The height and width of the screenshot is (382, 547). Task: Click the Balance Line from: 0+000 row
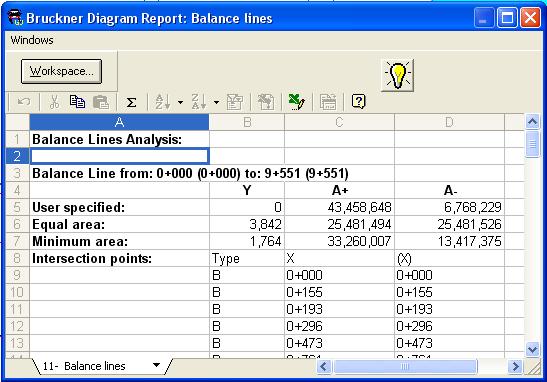point(190,173)
